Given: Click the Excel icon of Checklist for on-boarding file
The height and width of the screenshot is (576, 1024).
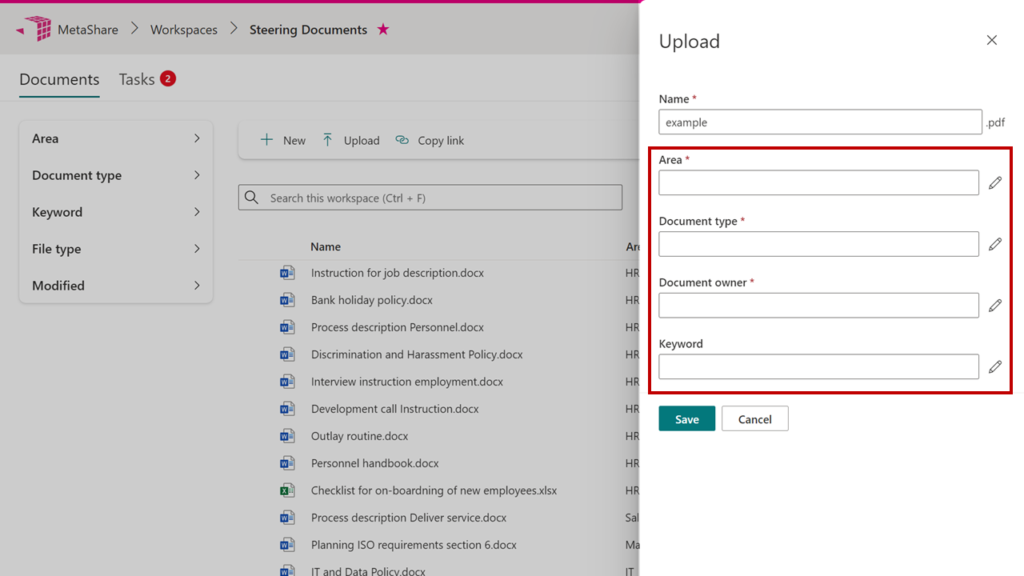Looking at the screenshot, I should click(287, 491).
